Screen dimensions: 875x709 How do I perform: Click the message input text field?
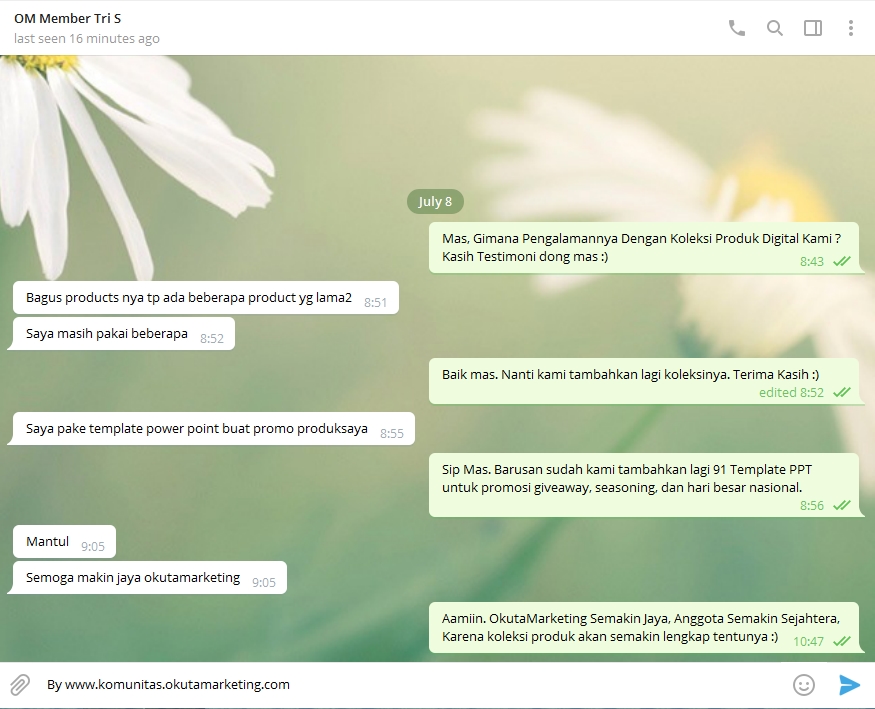(400, 685)
